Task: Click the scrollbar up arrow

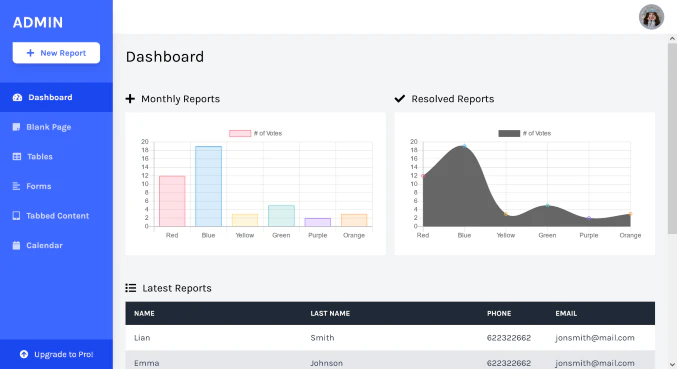Action: (x=672, y=38)
